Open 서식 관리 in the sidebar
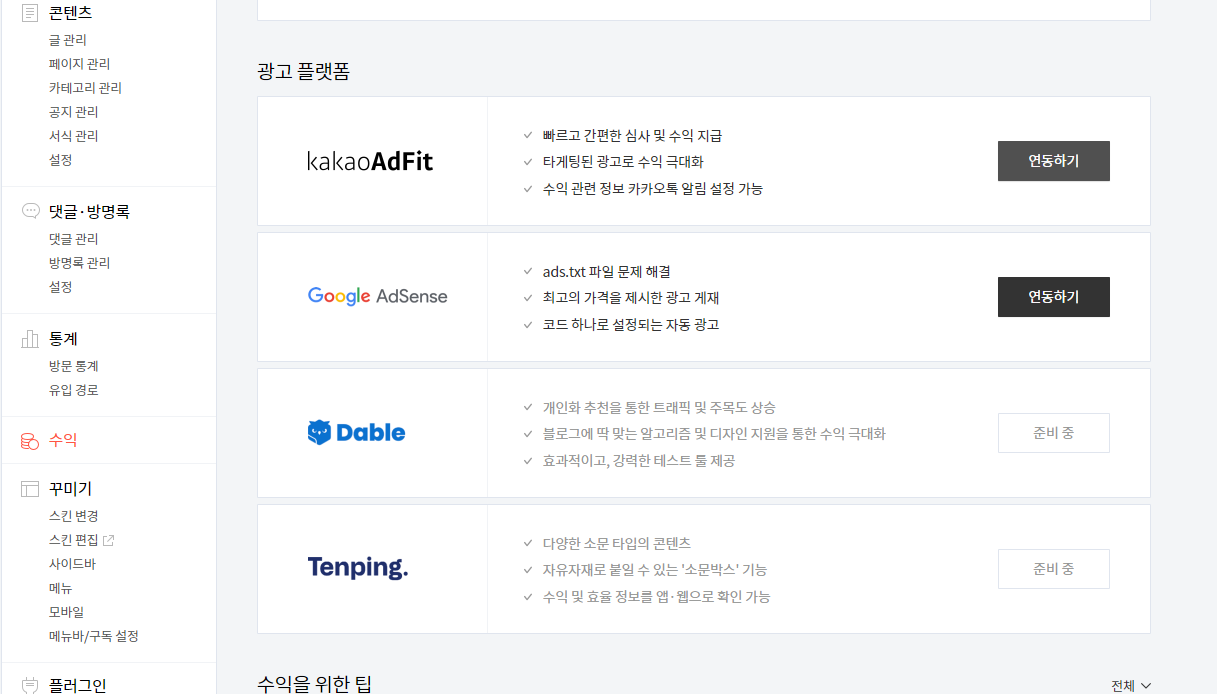Viewport: 1217px width, 694px height. tap(73, 136)
